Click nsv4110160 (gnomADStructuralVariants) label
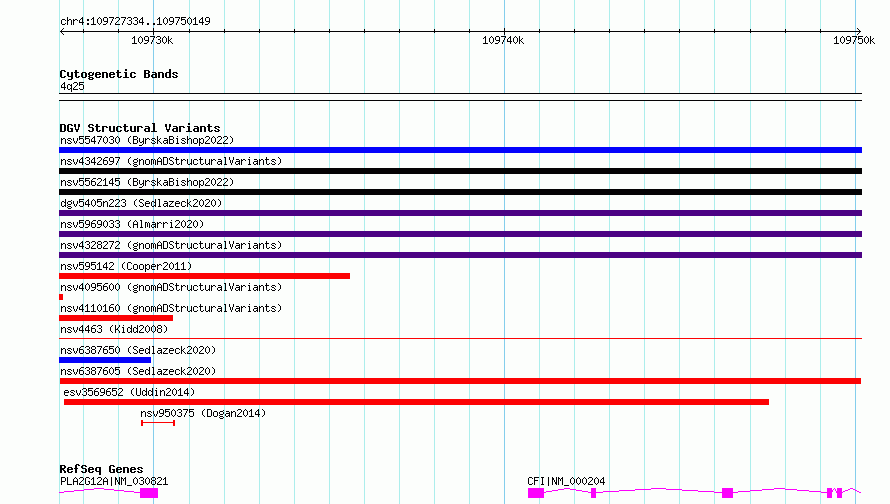Screen dimensions: 890x504 click(171, 308)
